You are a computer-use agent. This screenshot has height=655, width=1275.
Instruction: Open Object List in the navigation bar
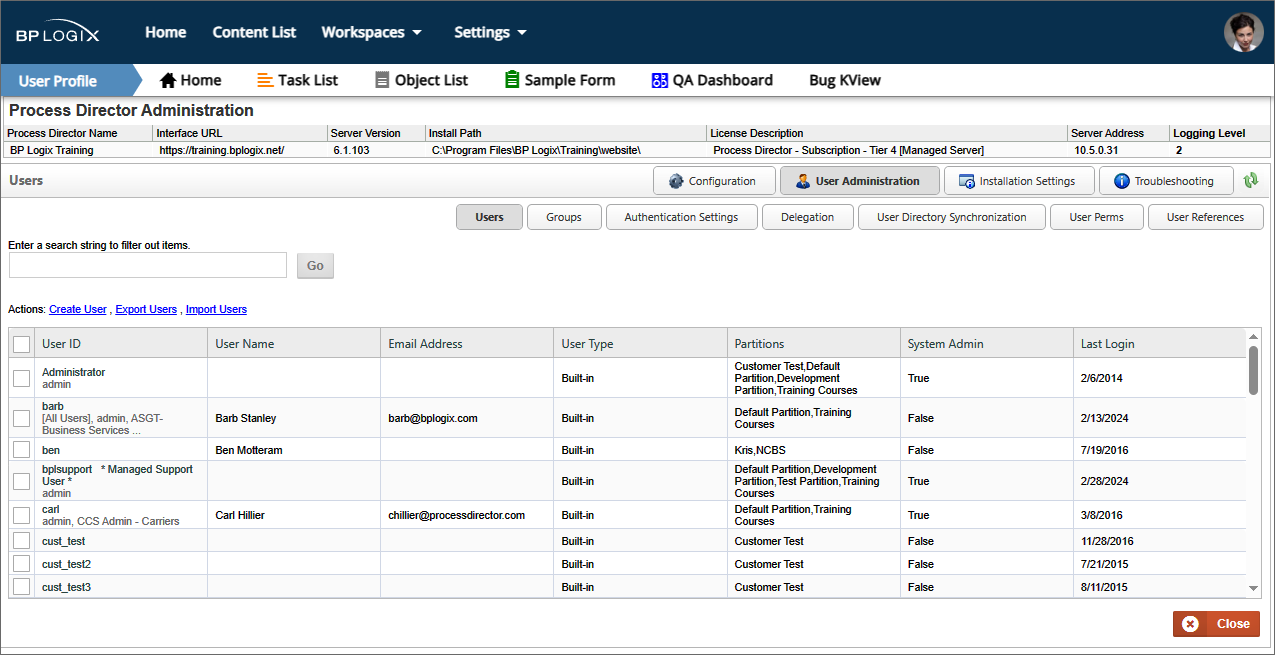tap(421, 80)
